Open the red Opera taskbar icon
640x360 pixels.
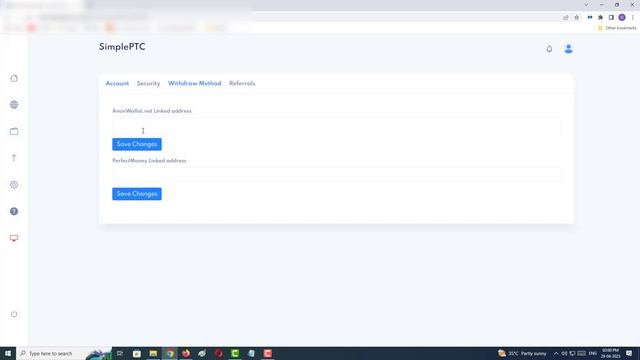(219, 353)
